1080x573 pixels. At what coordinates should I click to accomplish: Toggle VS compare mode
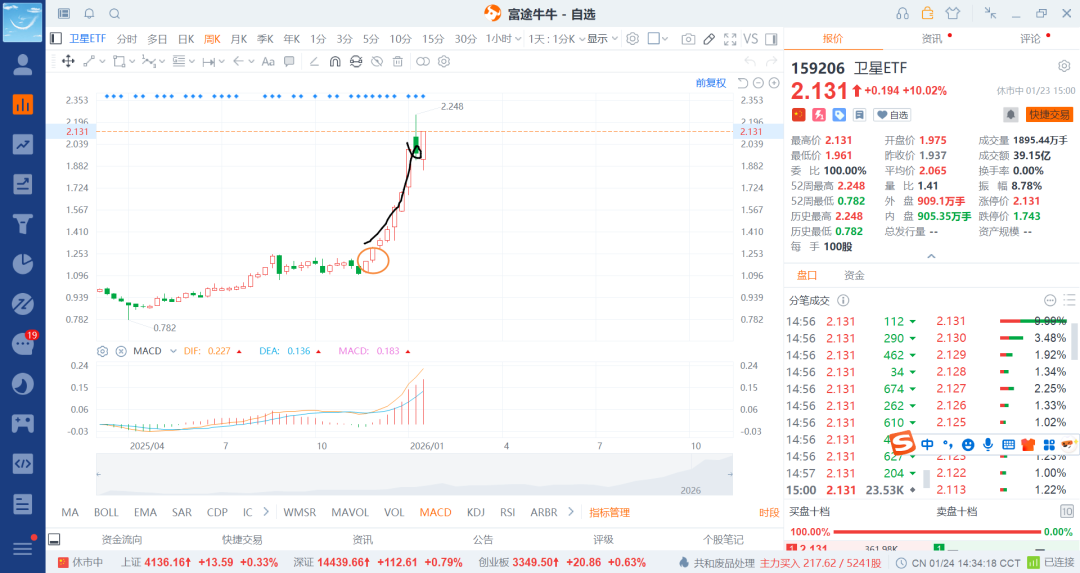coord(751,39)
